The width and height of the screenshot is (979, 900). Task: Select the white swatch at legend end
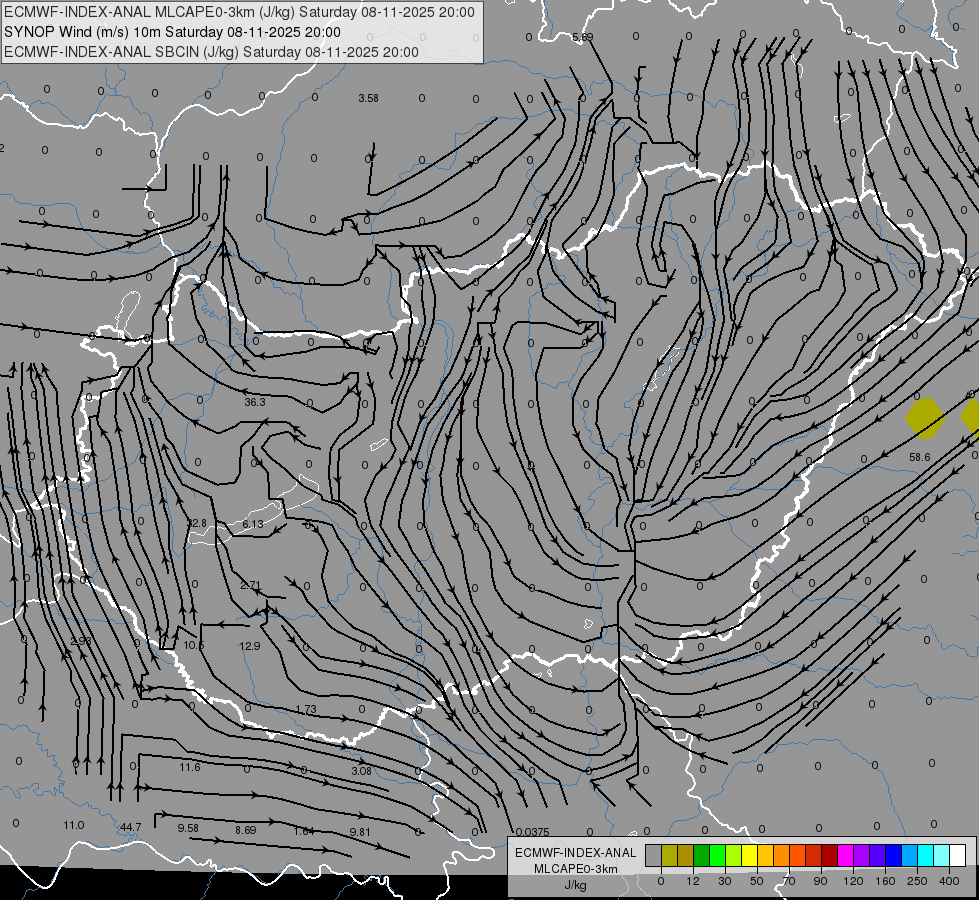(x=957, y=855)
